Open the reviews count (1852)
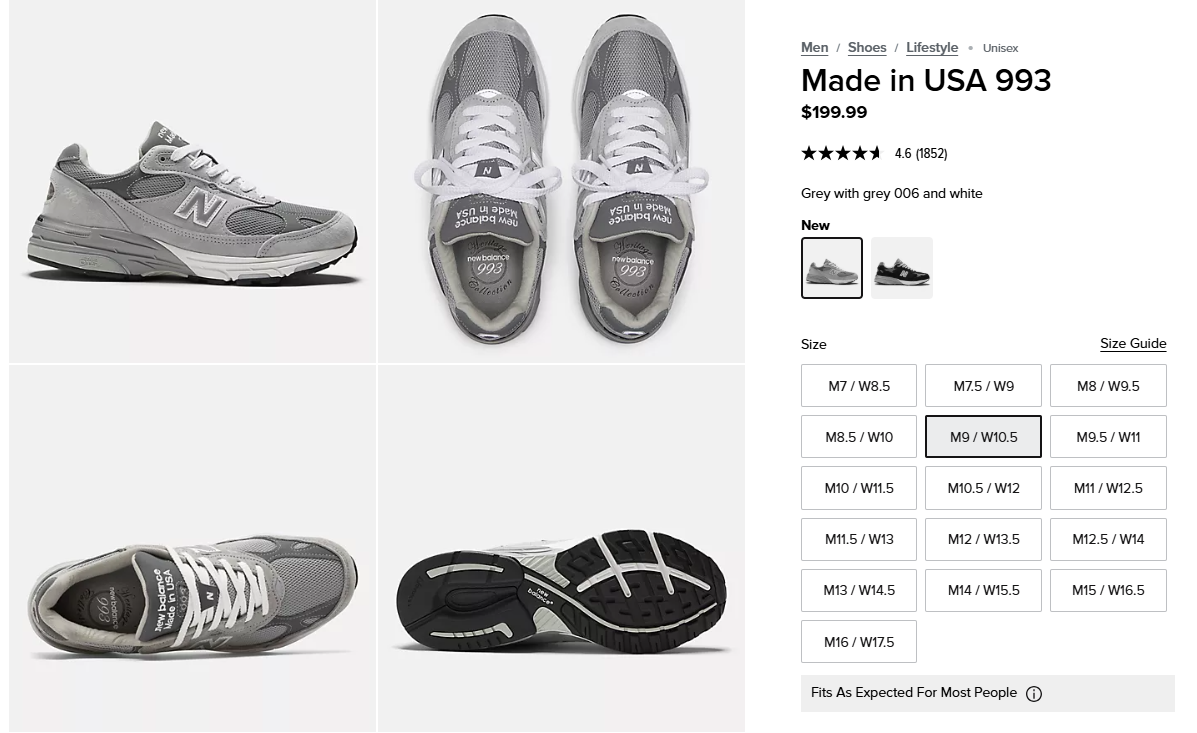1197x733 pixels. [931, 153]
